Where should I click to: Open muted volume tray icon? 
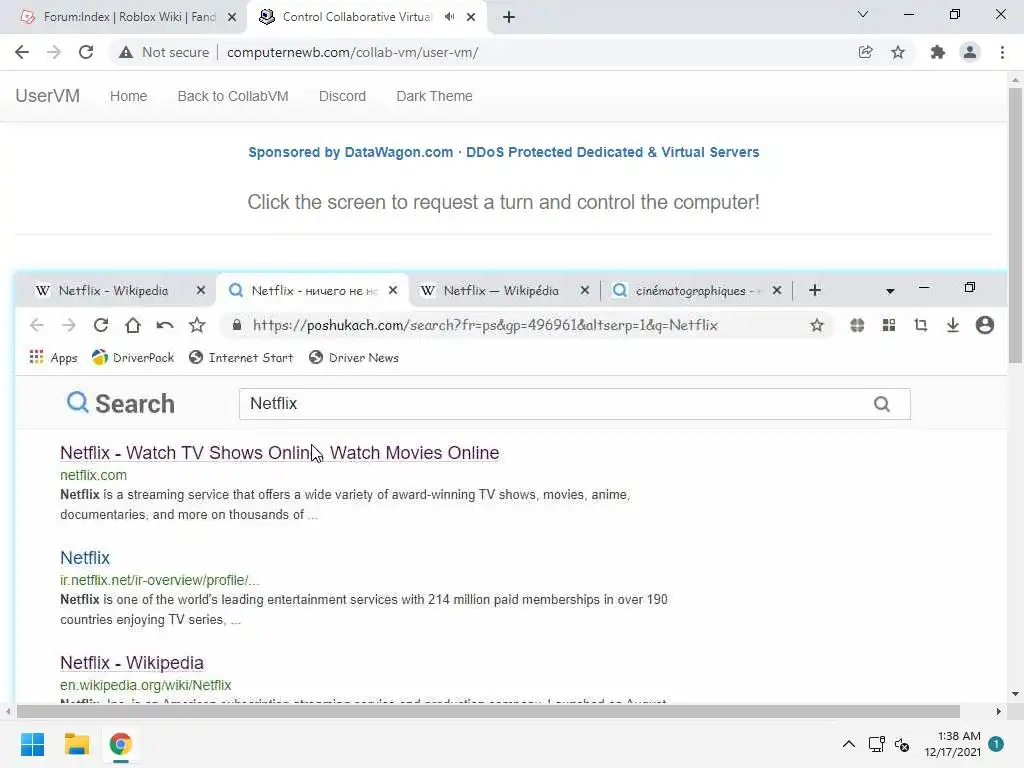point(902,744)
